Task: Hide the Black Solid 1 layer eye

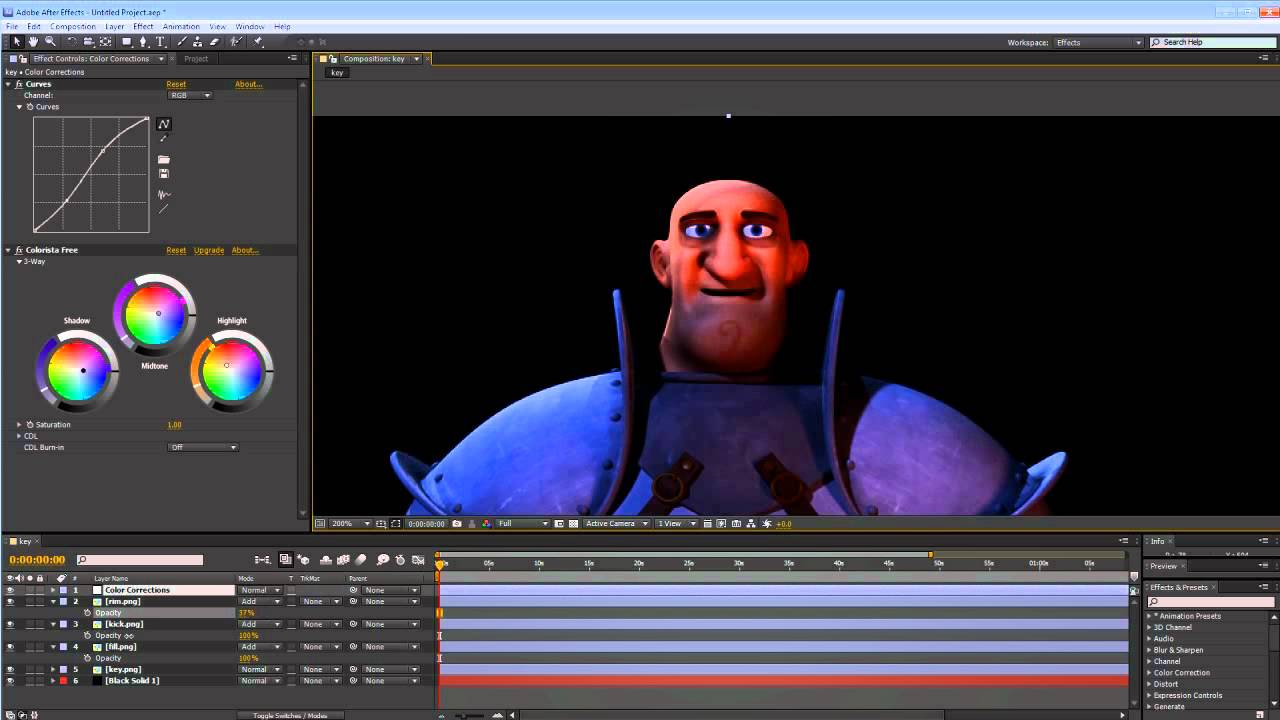Action: click(10, 681)
